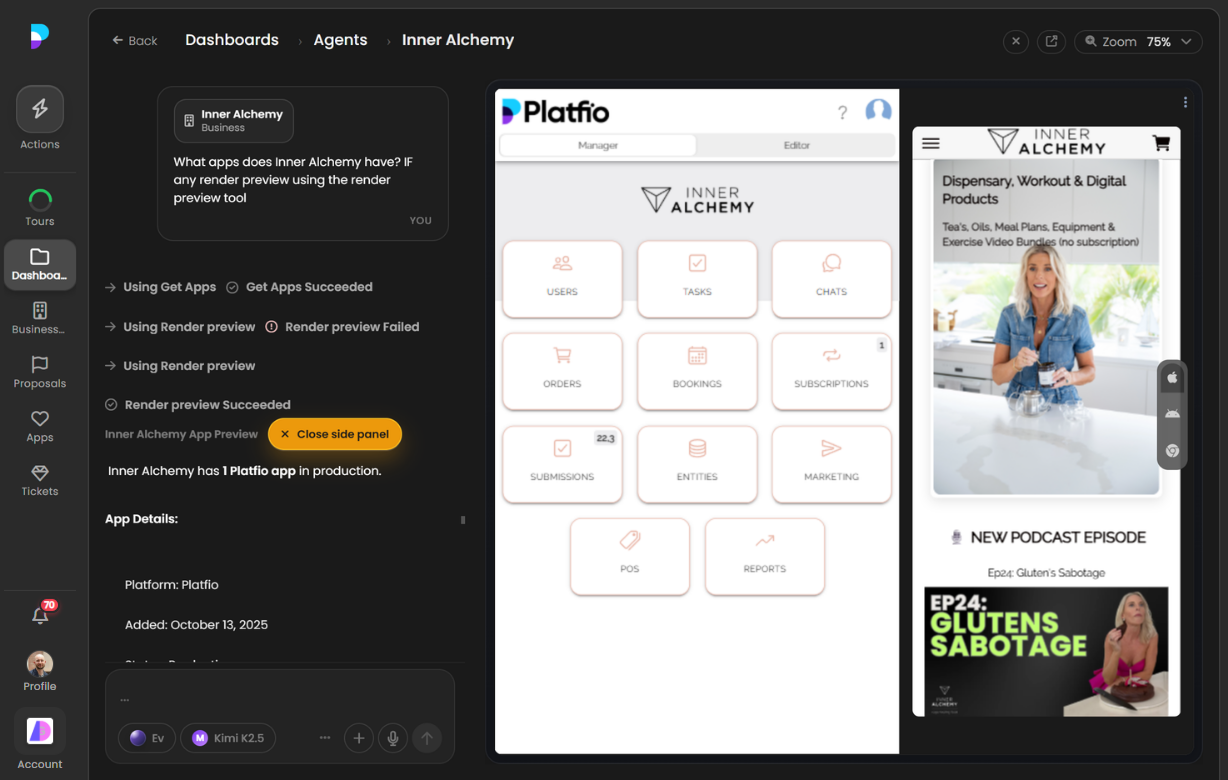Click the Glutens Sabotage podcast thumbnail
This screenshot has width=1228, height=780.
click(x=1046, y=650)
